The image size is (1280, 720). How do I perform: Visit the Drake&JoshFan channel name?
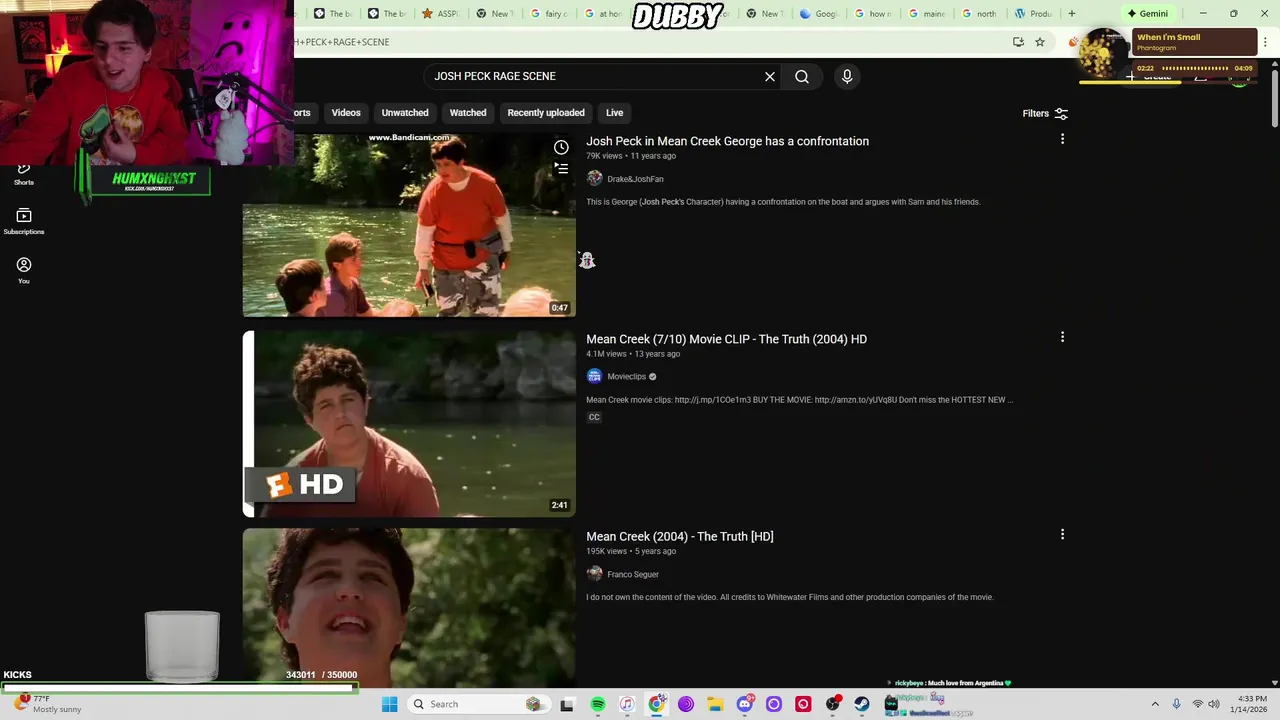pyautogui.click(x=635, y=179)
